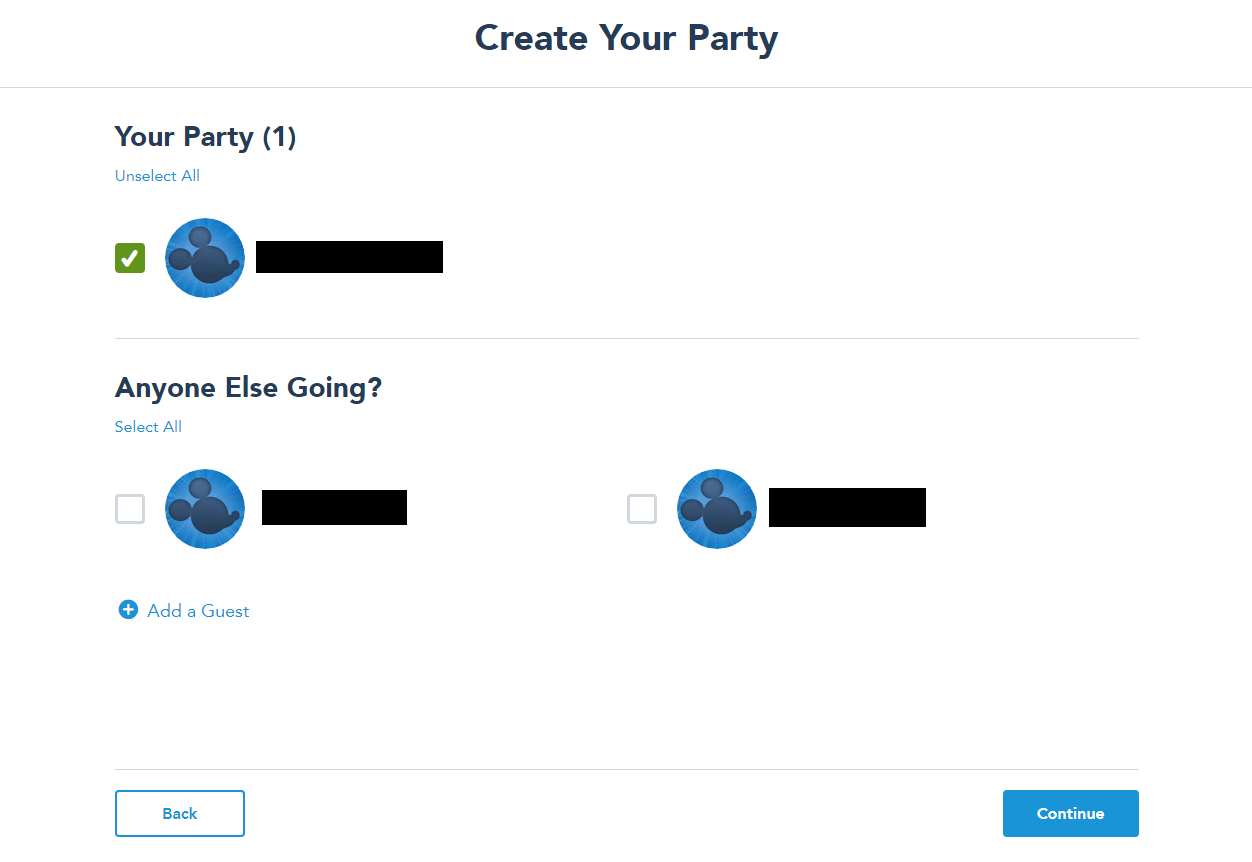Click the Select All link
Screen dimensions: 1252x862
point(148,427)
